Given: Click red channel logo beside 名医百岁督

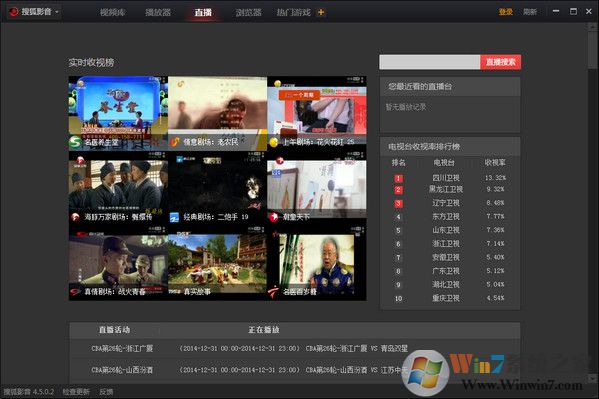Looking at the screenshot, I should coord(274,292).
